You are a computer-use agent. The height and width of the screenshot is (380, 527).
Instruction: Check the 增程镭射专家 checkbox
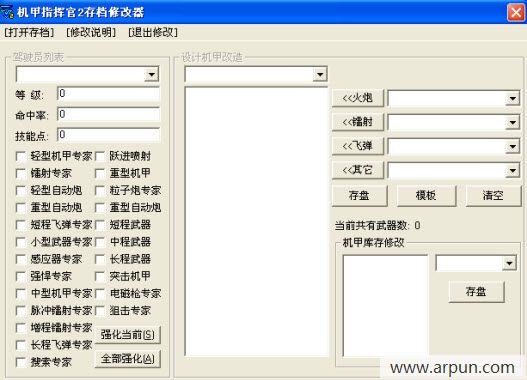21,328
